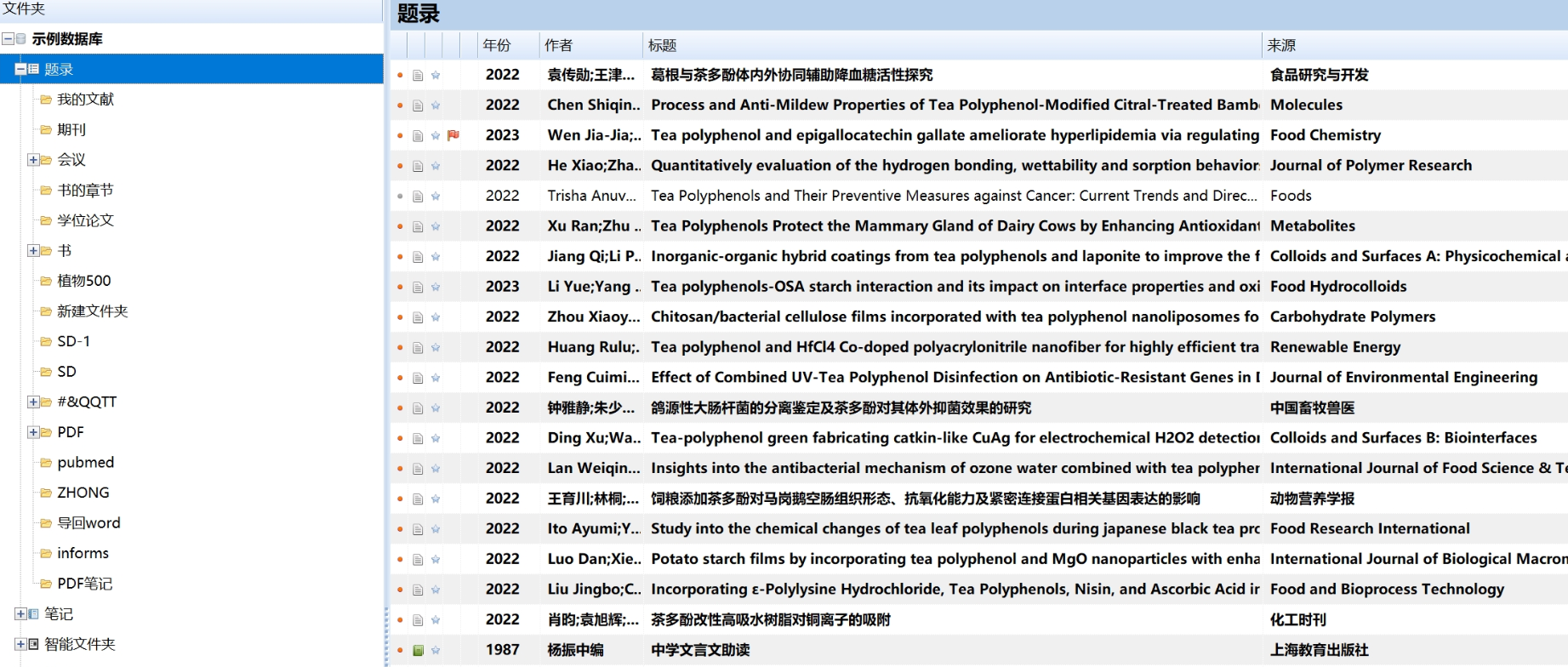This screenshot has height=667, width=1568.
Task: Sort records by the 来源 column header
Action: [1415, 45]
